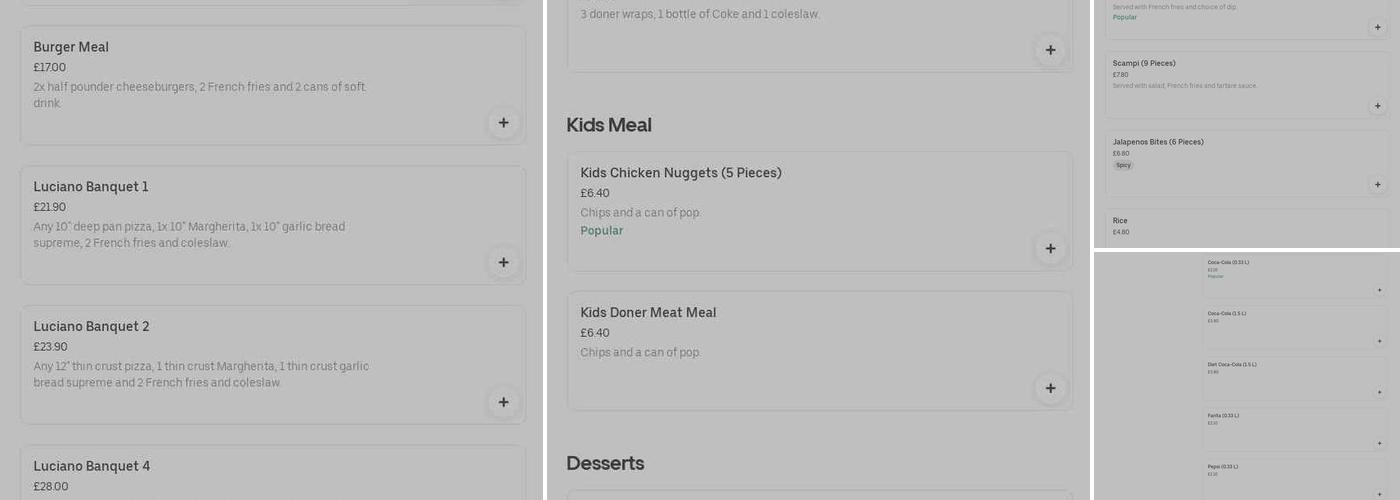Add Fanta (0.33 L) with plus button
The height and width of the screenshot is (500, 1400).
click(x=1379, y=443)
